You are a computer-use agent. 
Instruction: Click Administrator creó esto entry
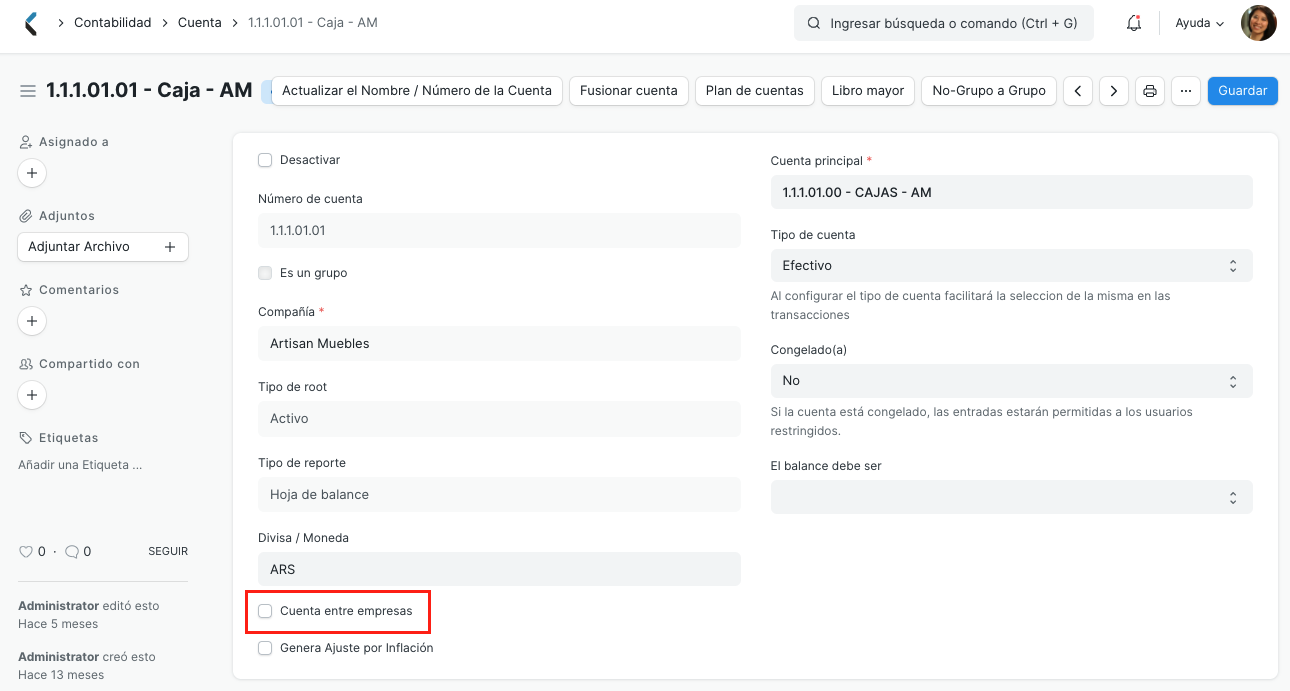[87, 657]
